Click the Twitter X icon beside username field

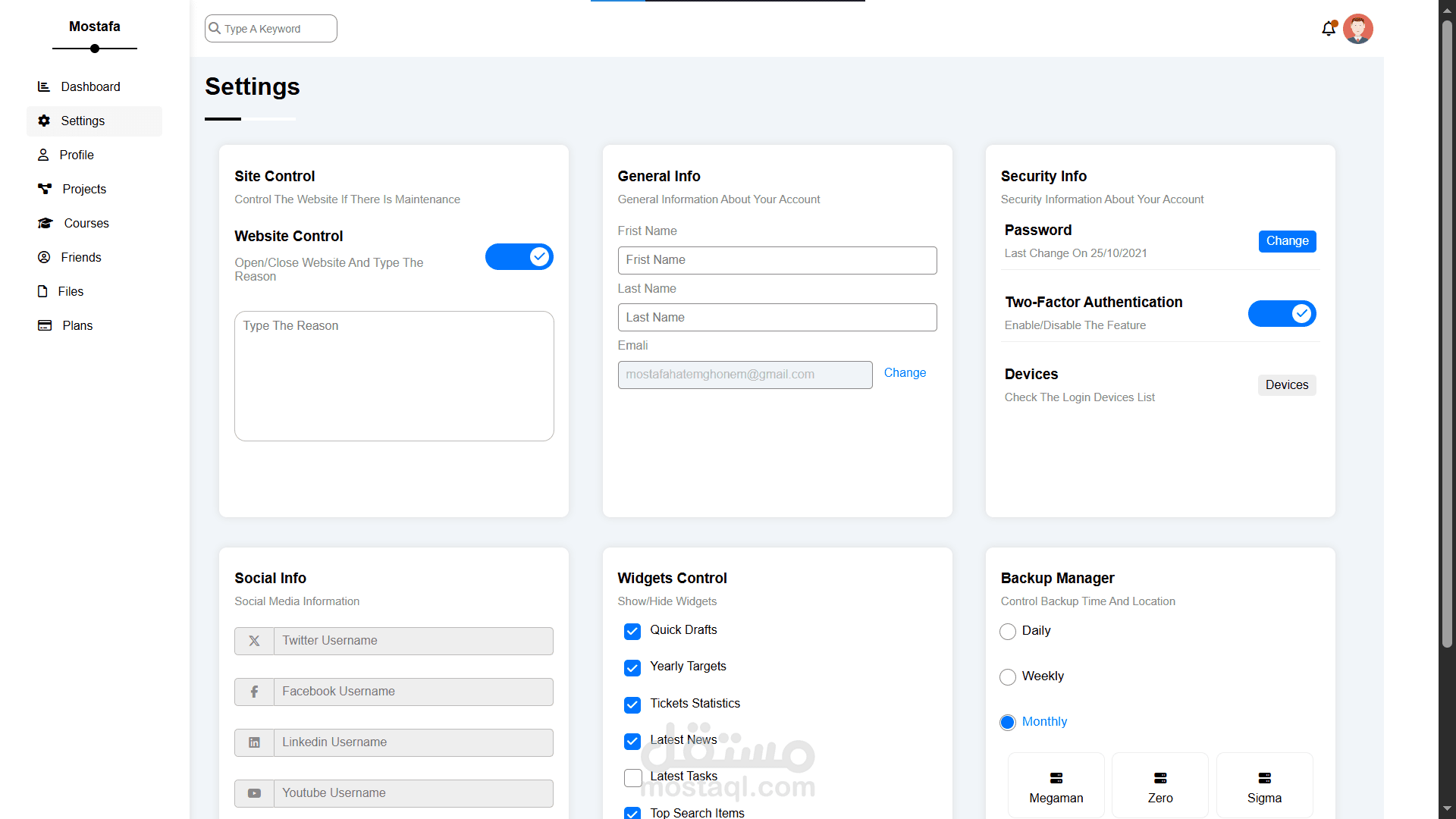coord(254,641)
